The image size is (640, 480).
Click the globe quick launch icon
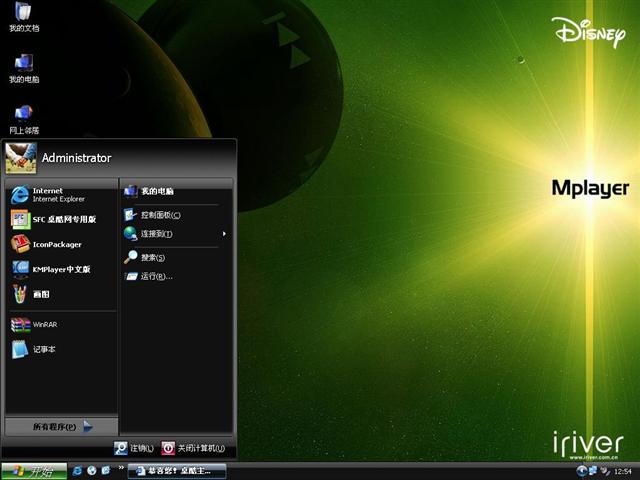tap(91, 471)
